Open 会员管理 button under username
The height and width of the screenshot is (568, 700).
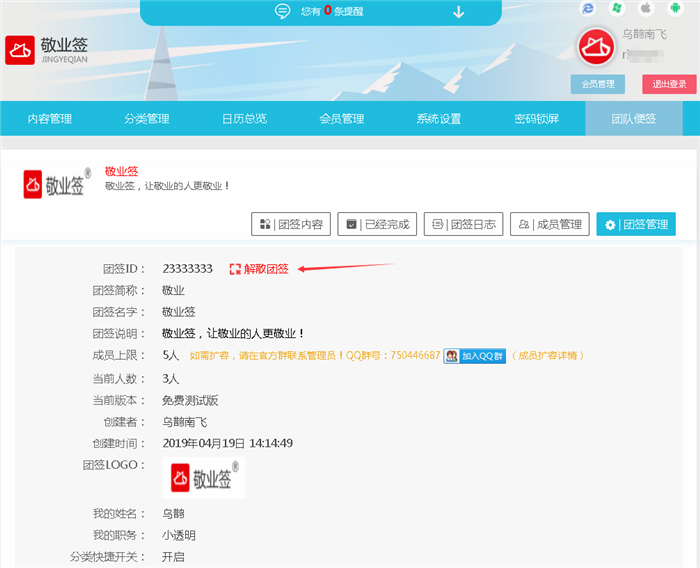pos(597,84)
